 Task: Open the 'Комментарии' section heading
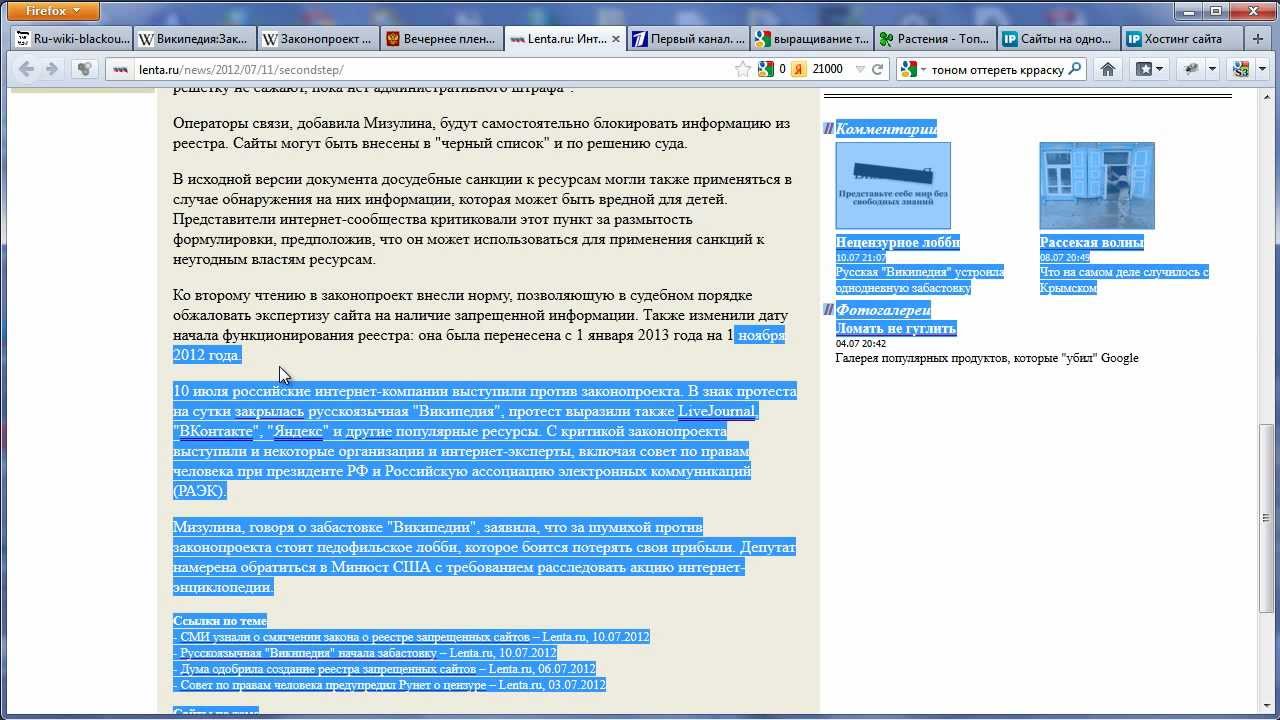tap(886, 128)
